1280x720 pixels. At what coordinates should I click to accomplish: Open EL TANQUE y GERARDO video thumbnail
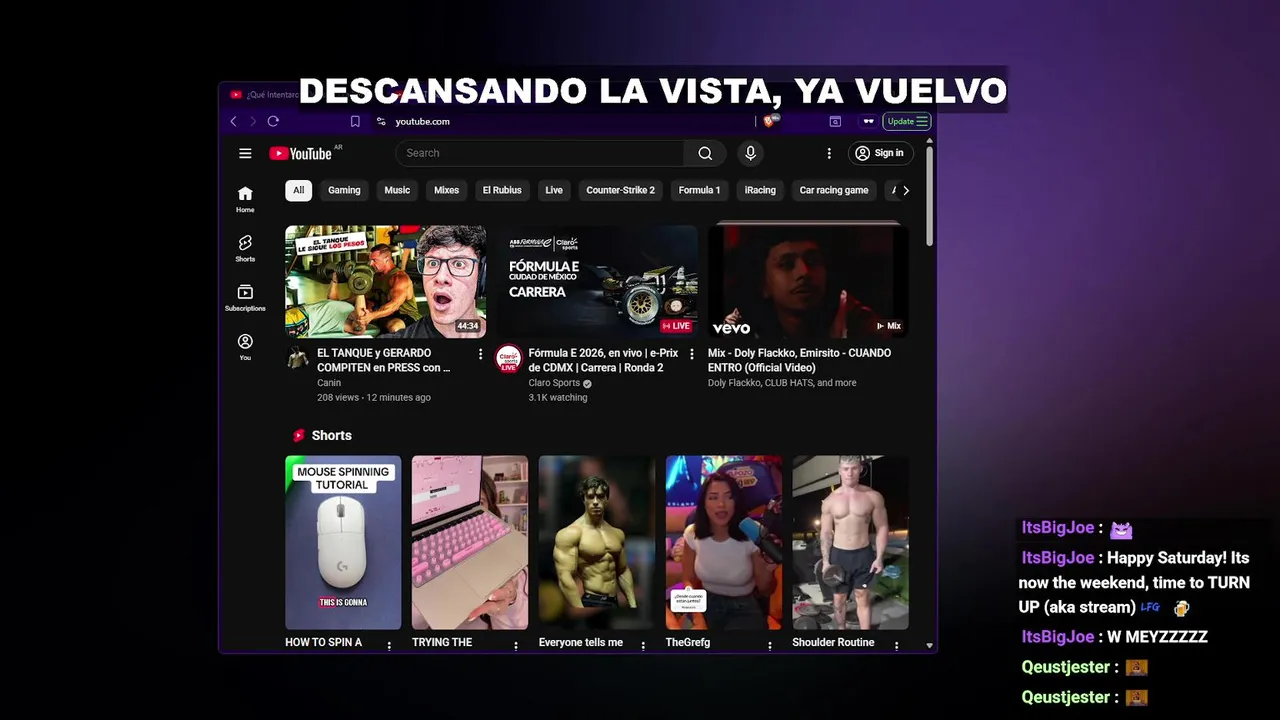[385, 281]
